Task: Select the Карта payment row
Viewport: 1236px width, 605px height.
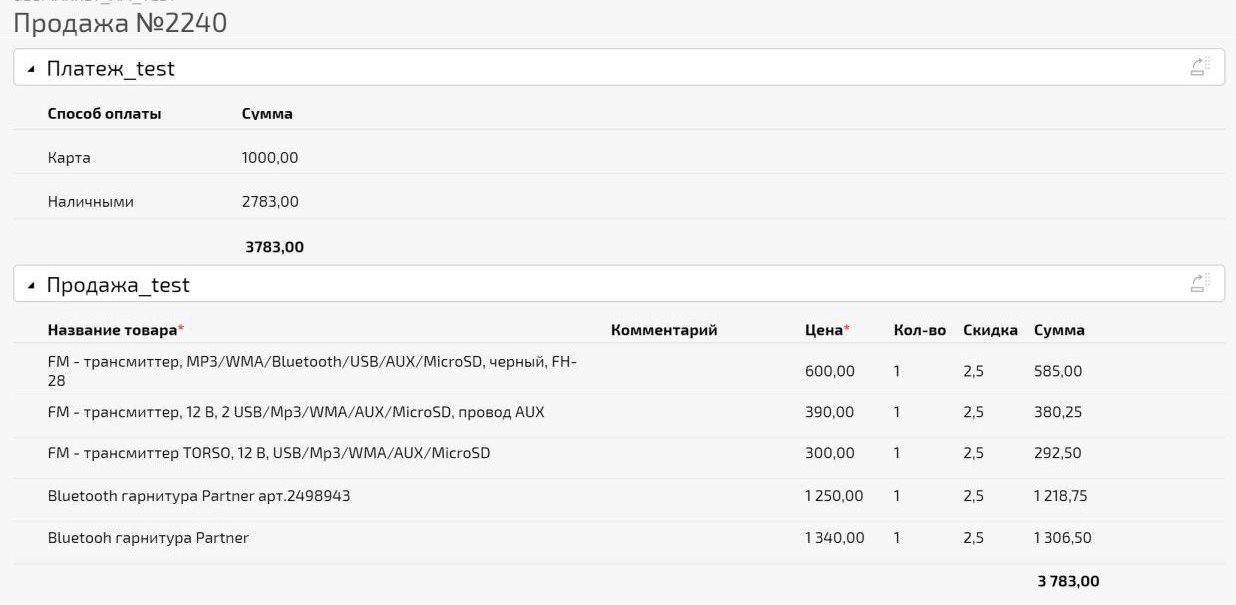Action: pos(69,158)
